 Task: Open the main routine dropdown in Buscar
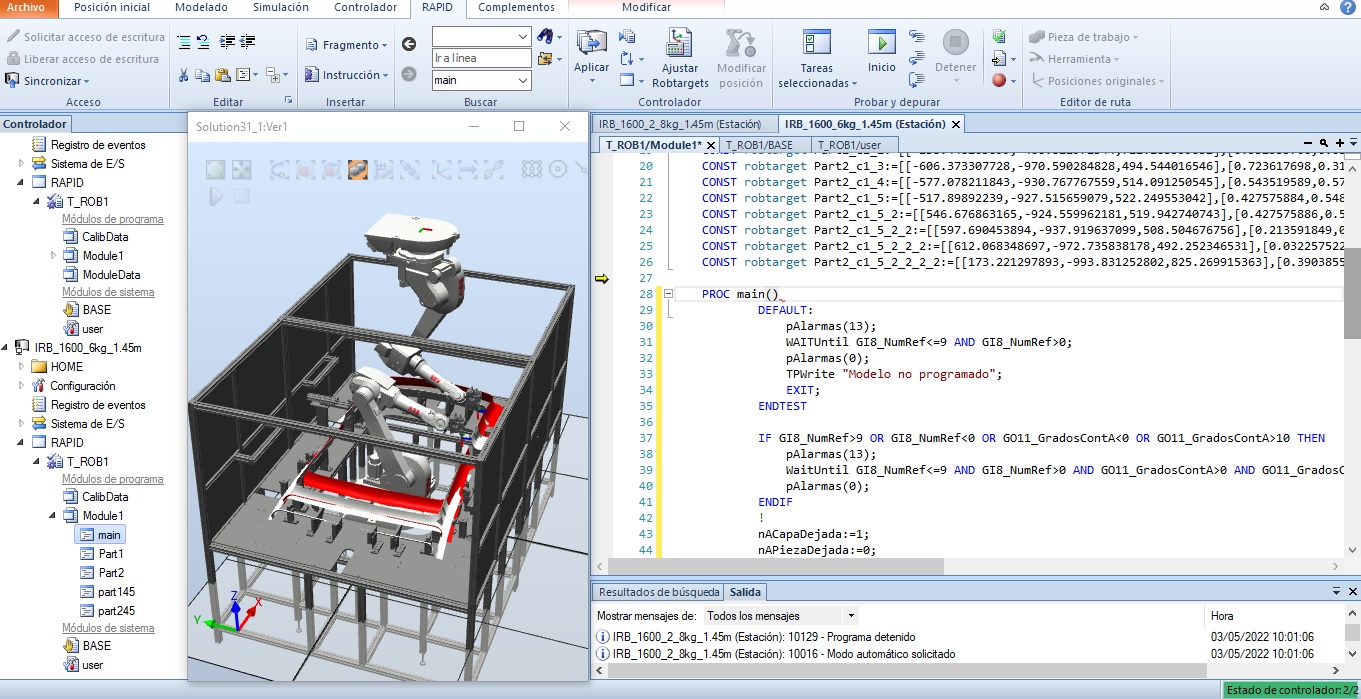pyautogui.click(x=523, y=80)
